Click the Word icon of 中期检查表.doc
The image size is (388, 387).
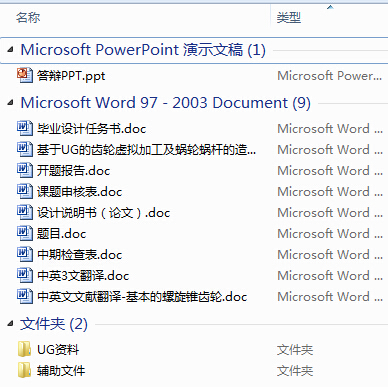pos(25,254)
